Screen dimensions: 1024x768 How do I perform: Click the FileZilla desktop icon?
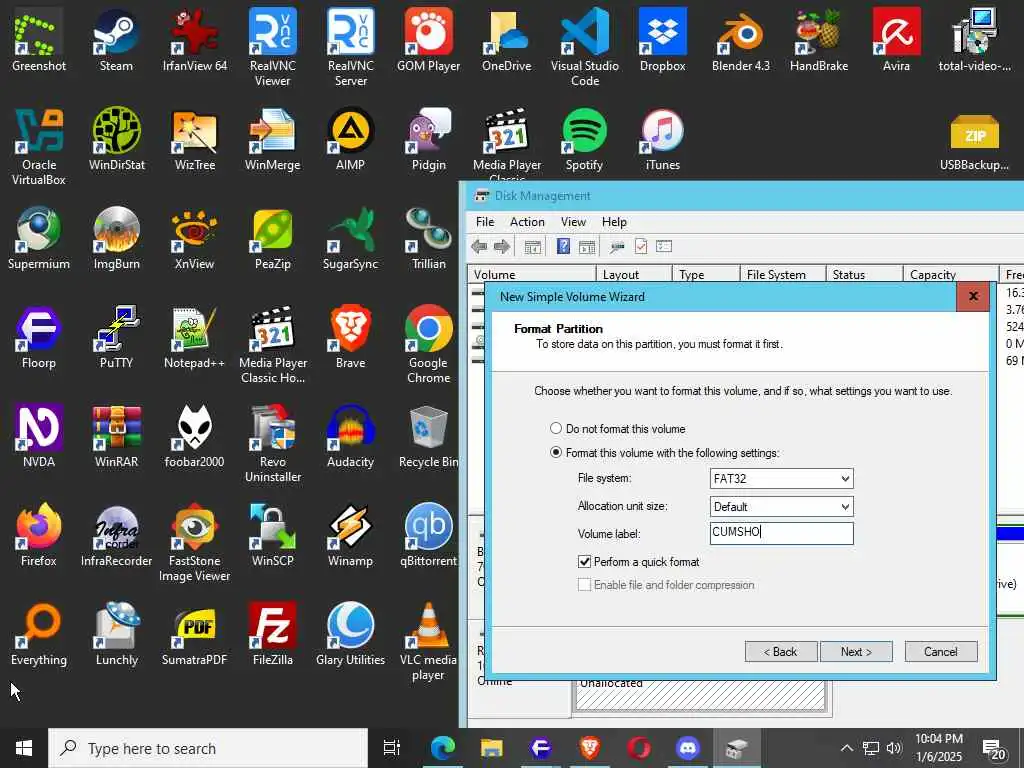[x=272, y=635]
